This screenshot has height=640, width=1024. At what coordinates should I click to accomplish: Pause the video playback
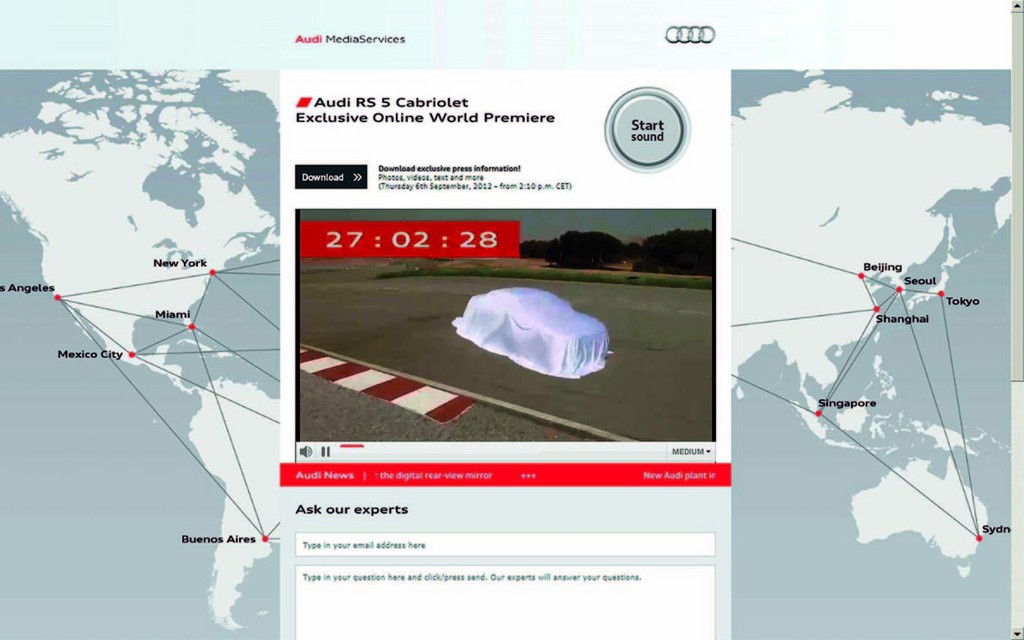coord(325,451)
